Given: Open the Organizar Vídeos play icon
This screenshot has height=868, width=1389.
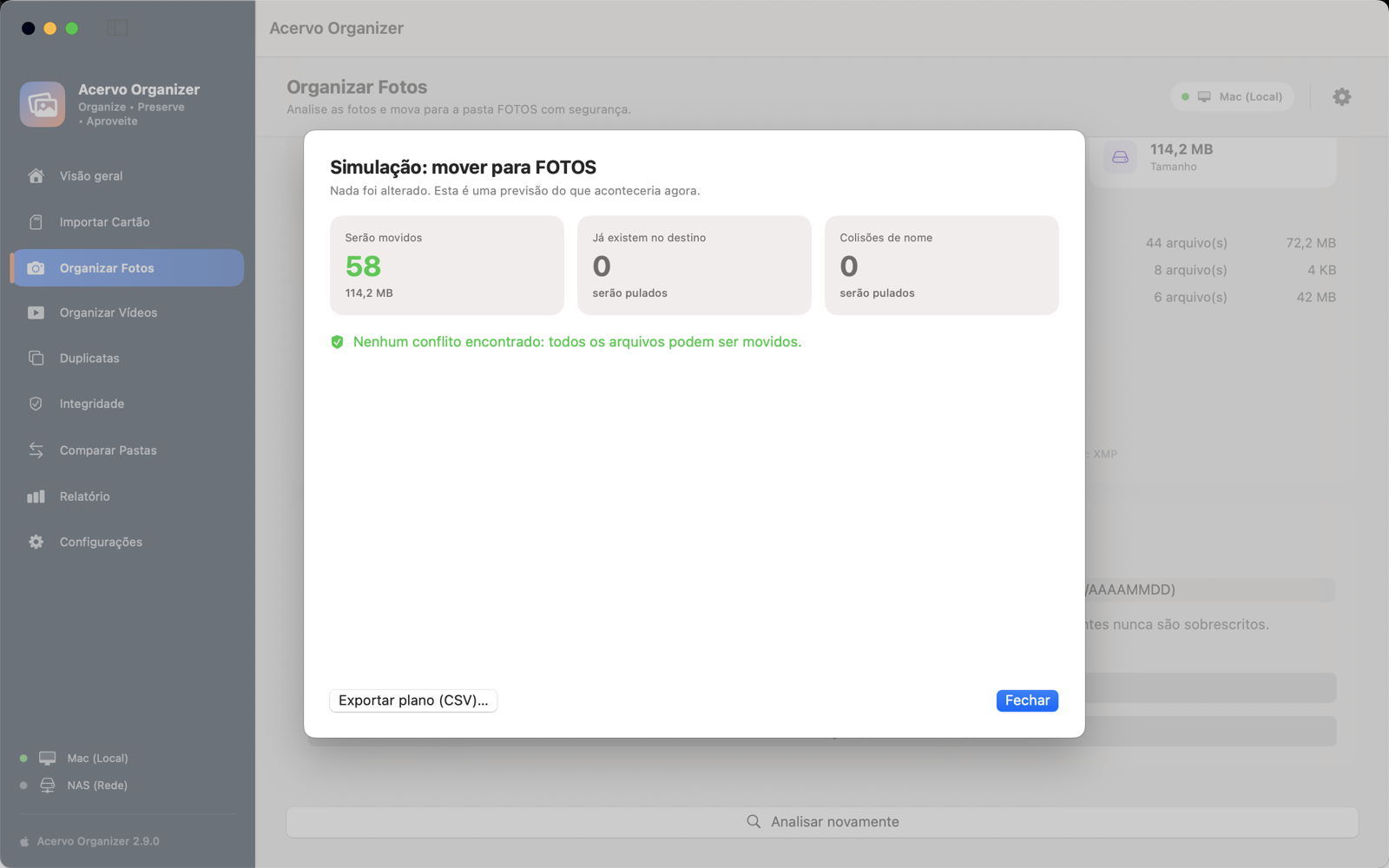Looking at the screenshot, I should click(x=36, y=312).
